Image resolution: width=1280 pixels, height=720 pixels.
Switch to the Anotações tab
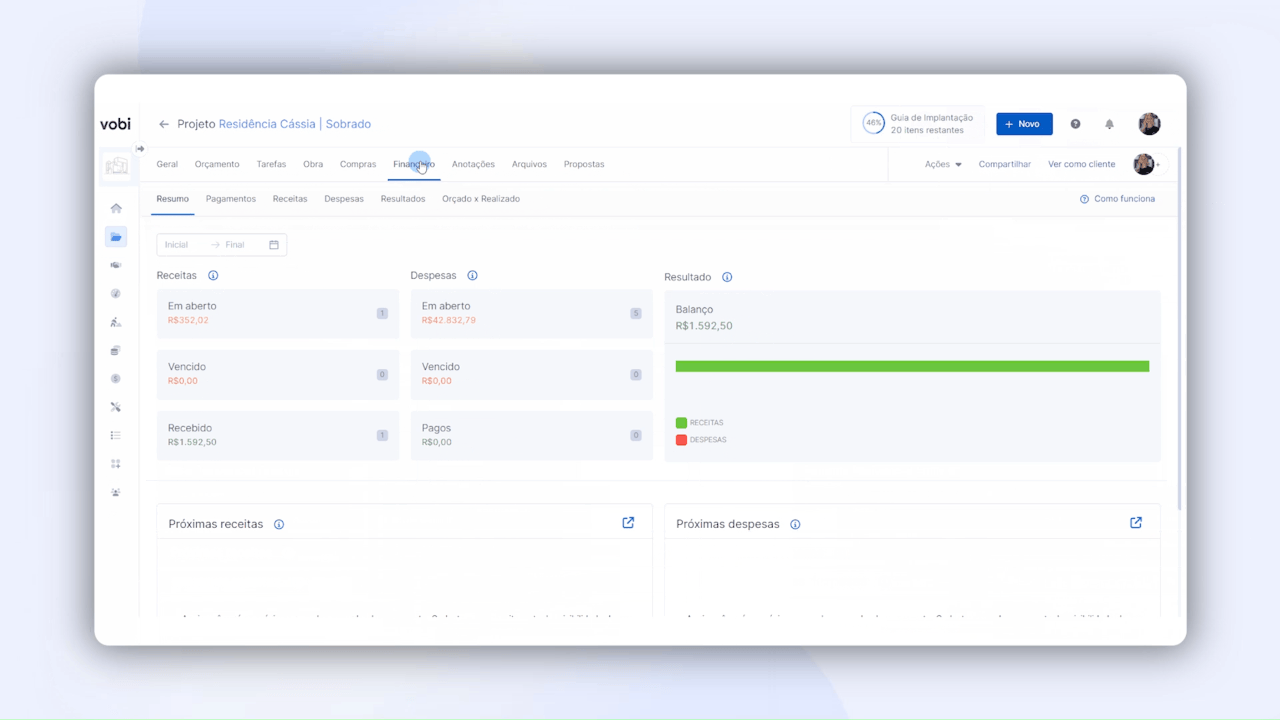coord(473,164)
